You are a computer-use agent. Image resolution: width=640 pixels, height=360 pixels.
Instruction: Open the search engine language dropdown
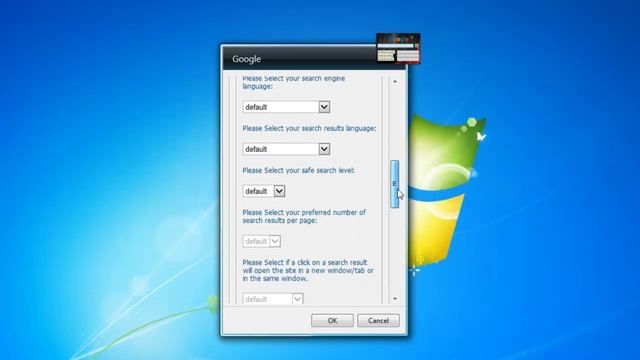(x=286, y=107)
